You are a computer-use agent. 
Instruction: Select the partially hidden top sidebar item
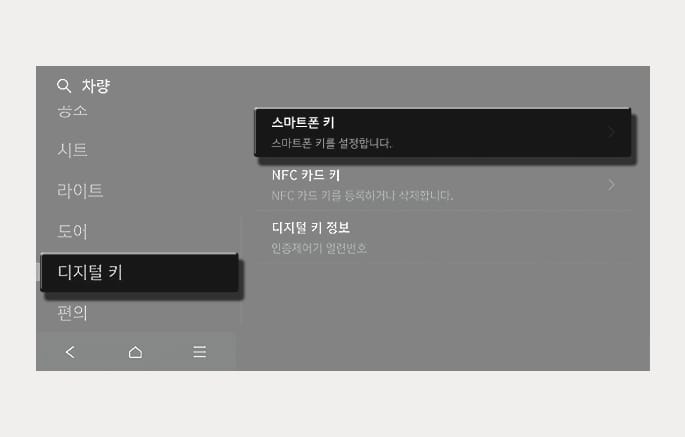click(x=73, y=111)
